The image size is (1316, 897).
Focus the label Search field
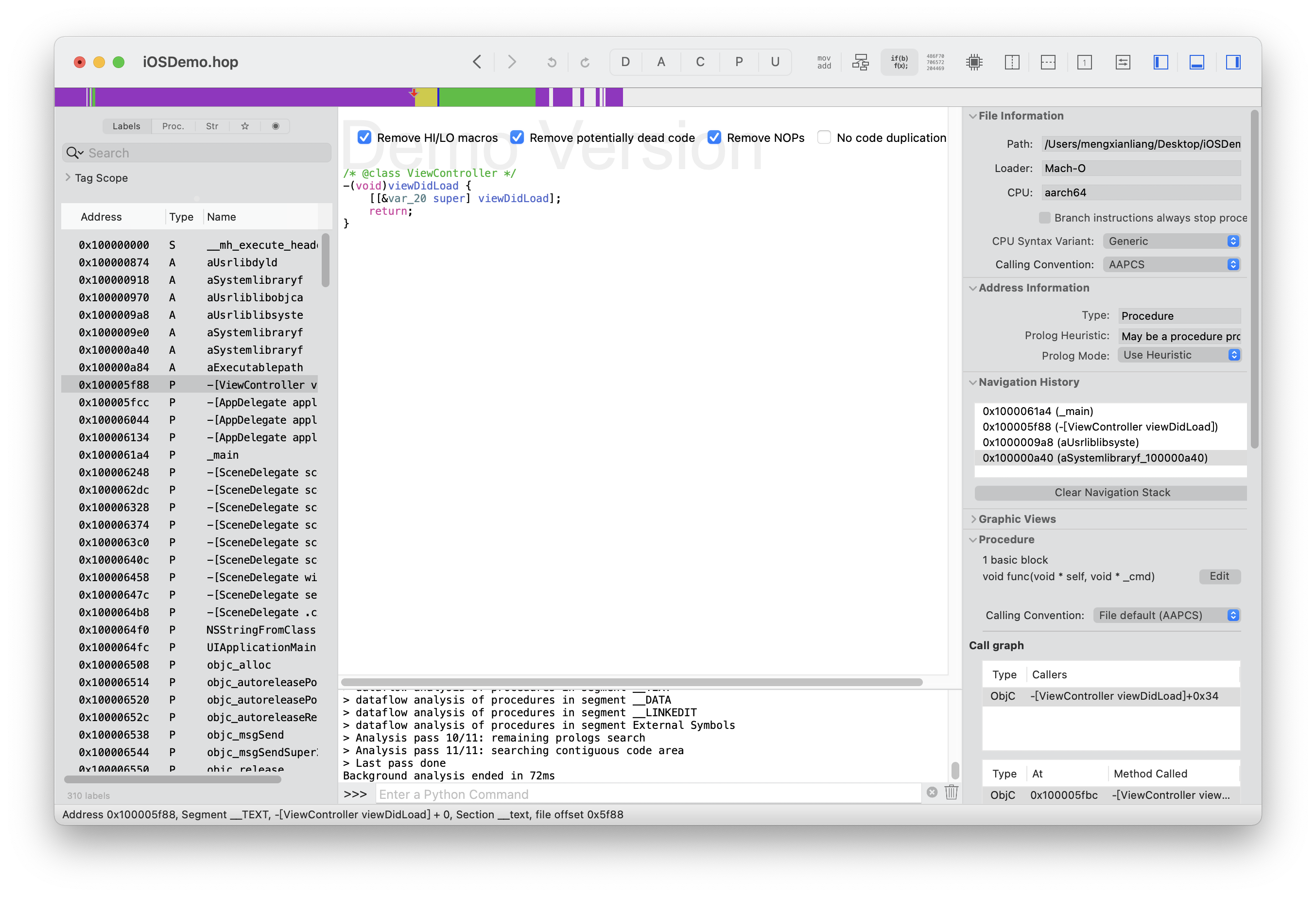point(196,153)
